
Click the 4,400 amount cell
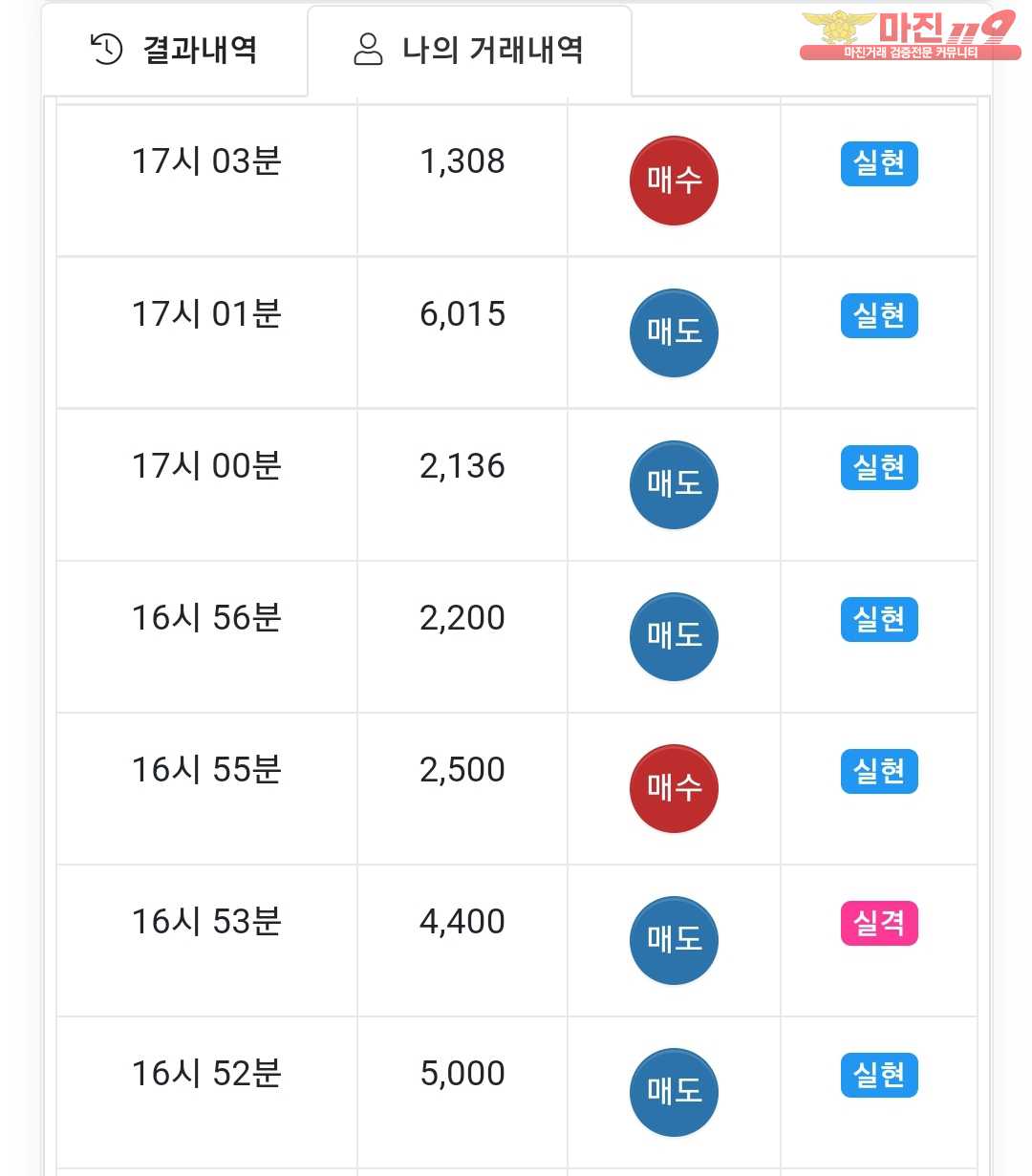(462, 922)
